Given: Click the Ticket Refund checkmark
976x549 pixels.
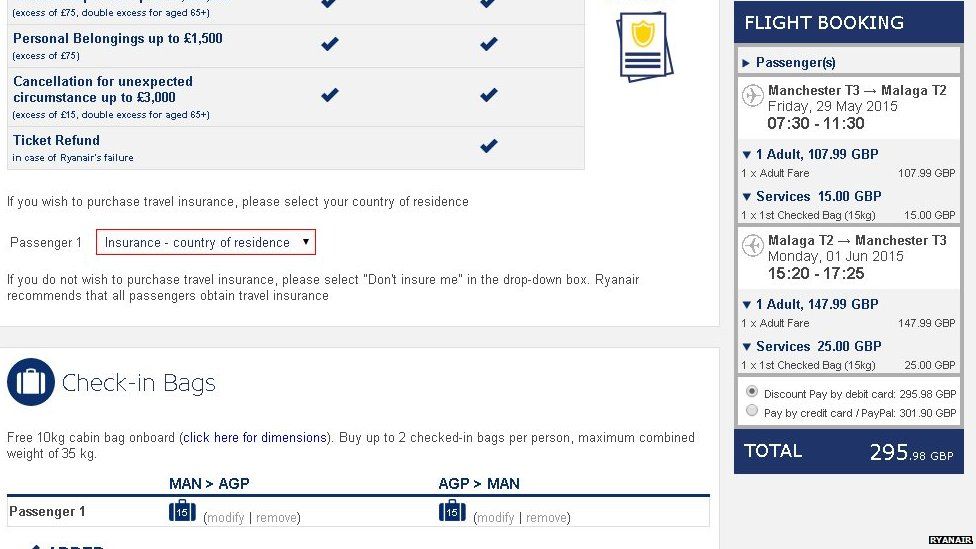Looking at the screenshot, I should click(489, 146).
